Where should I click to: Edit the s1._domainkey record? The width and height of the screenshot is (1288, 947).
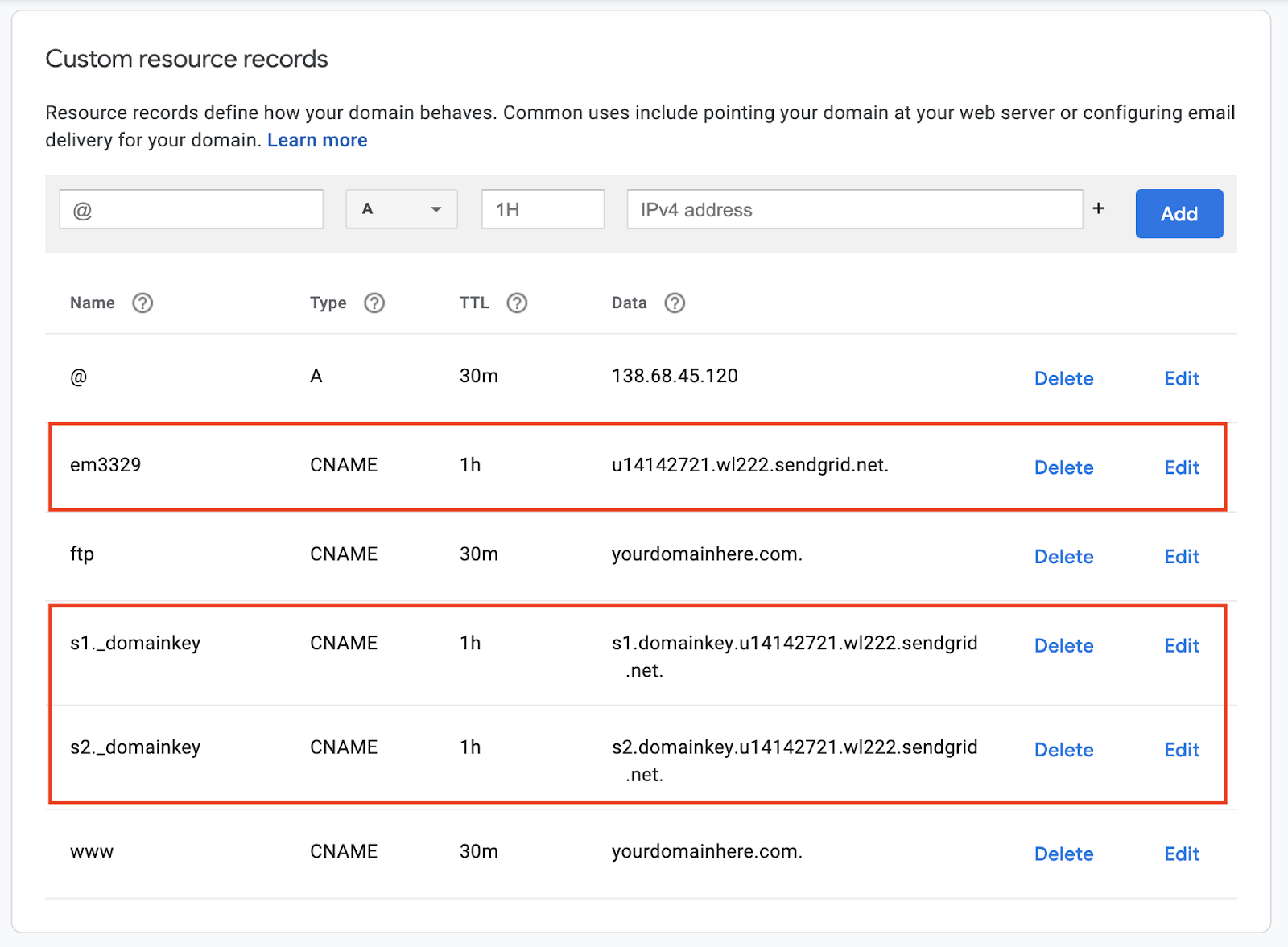point(1182,645)
